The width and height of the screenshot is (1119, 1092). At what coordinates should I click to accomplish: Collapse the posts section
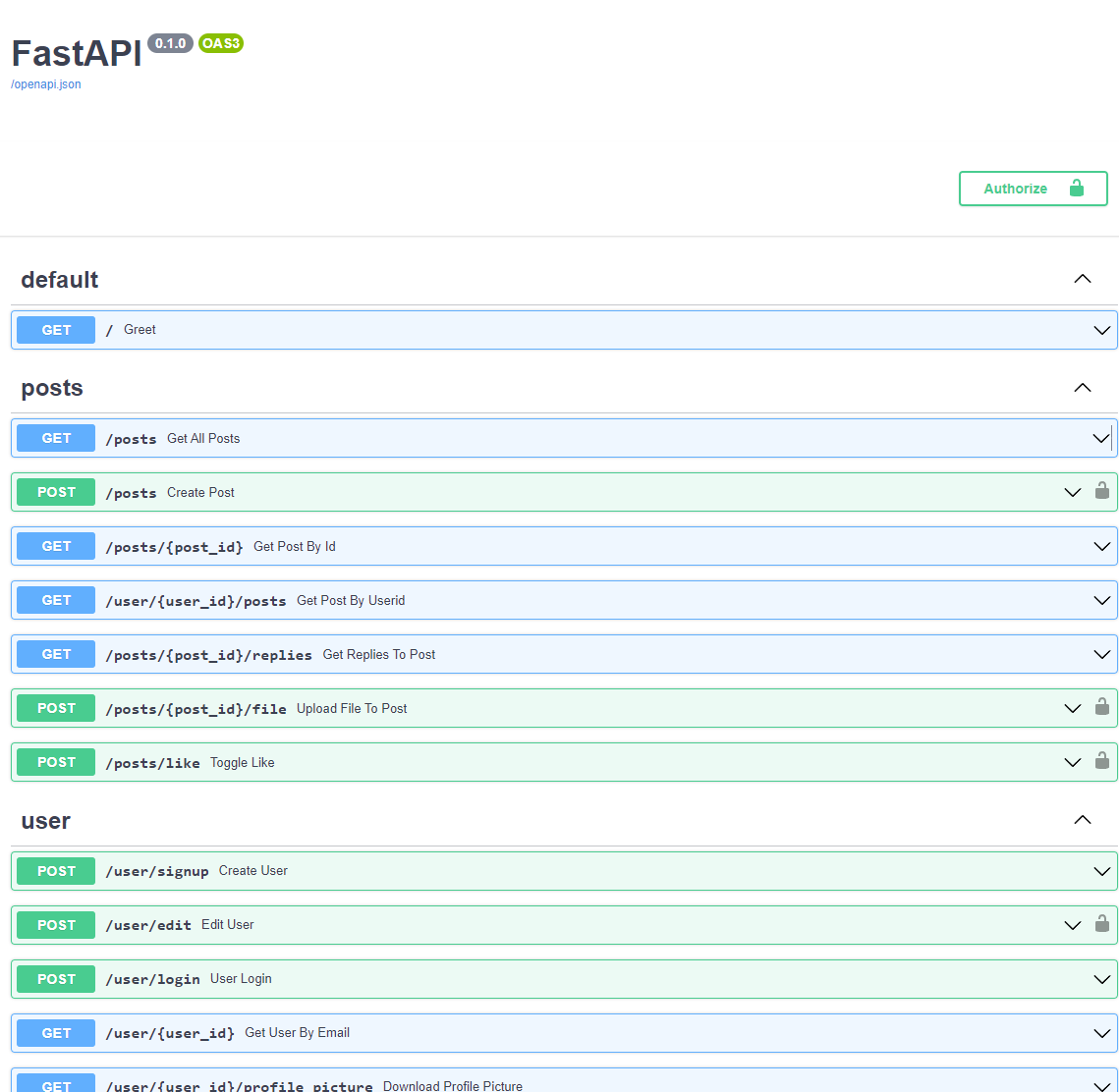click(x=1083, y=387)
